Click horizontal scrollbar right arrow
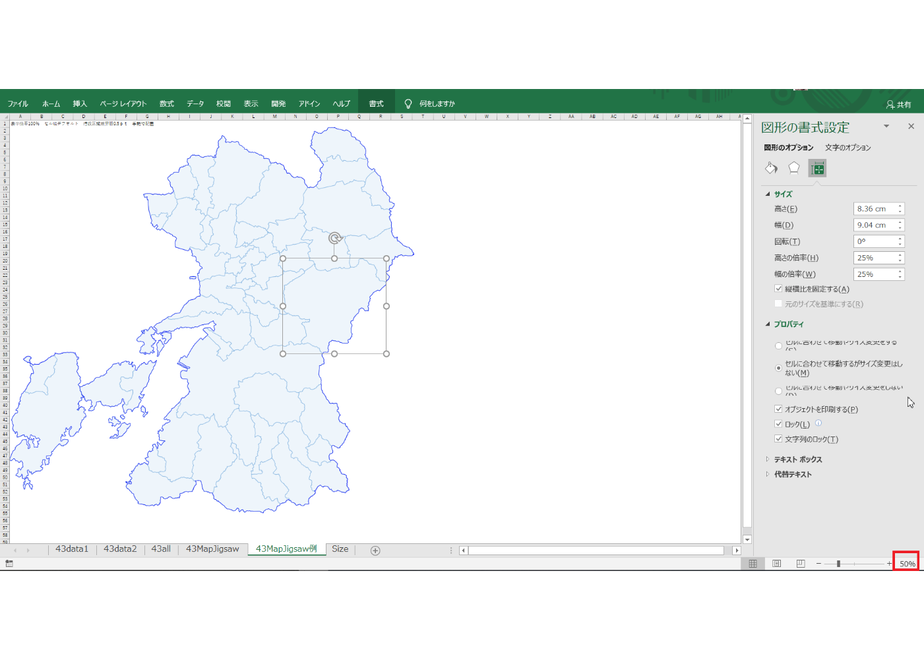 click(x=737, y=550)
